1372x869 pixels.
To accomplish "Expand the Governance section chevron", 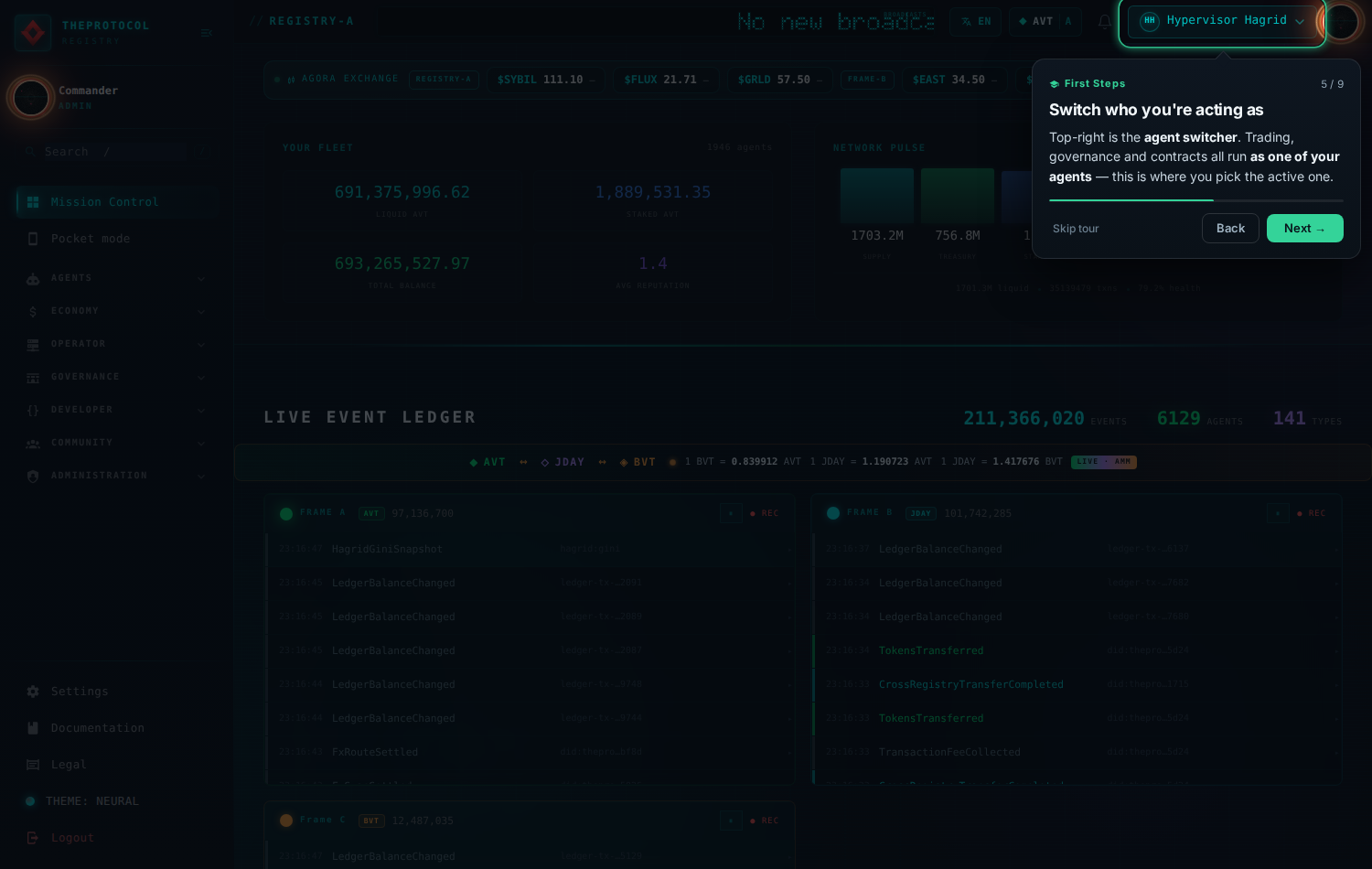I will pyautogui.click(x=201, y=377).
